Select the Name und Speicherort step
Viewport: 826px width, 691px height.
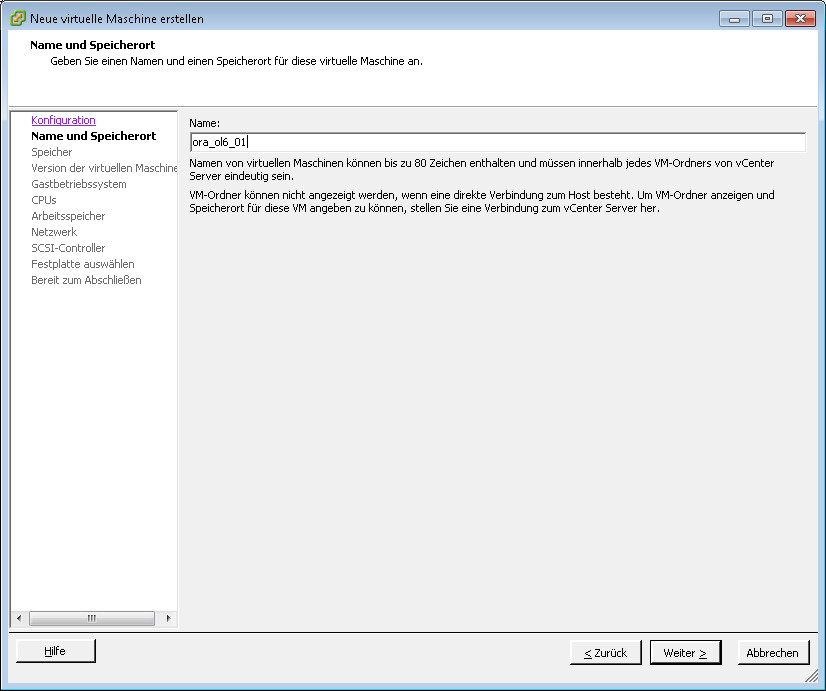tap(93, 136)
